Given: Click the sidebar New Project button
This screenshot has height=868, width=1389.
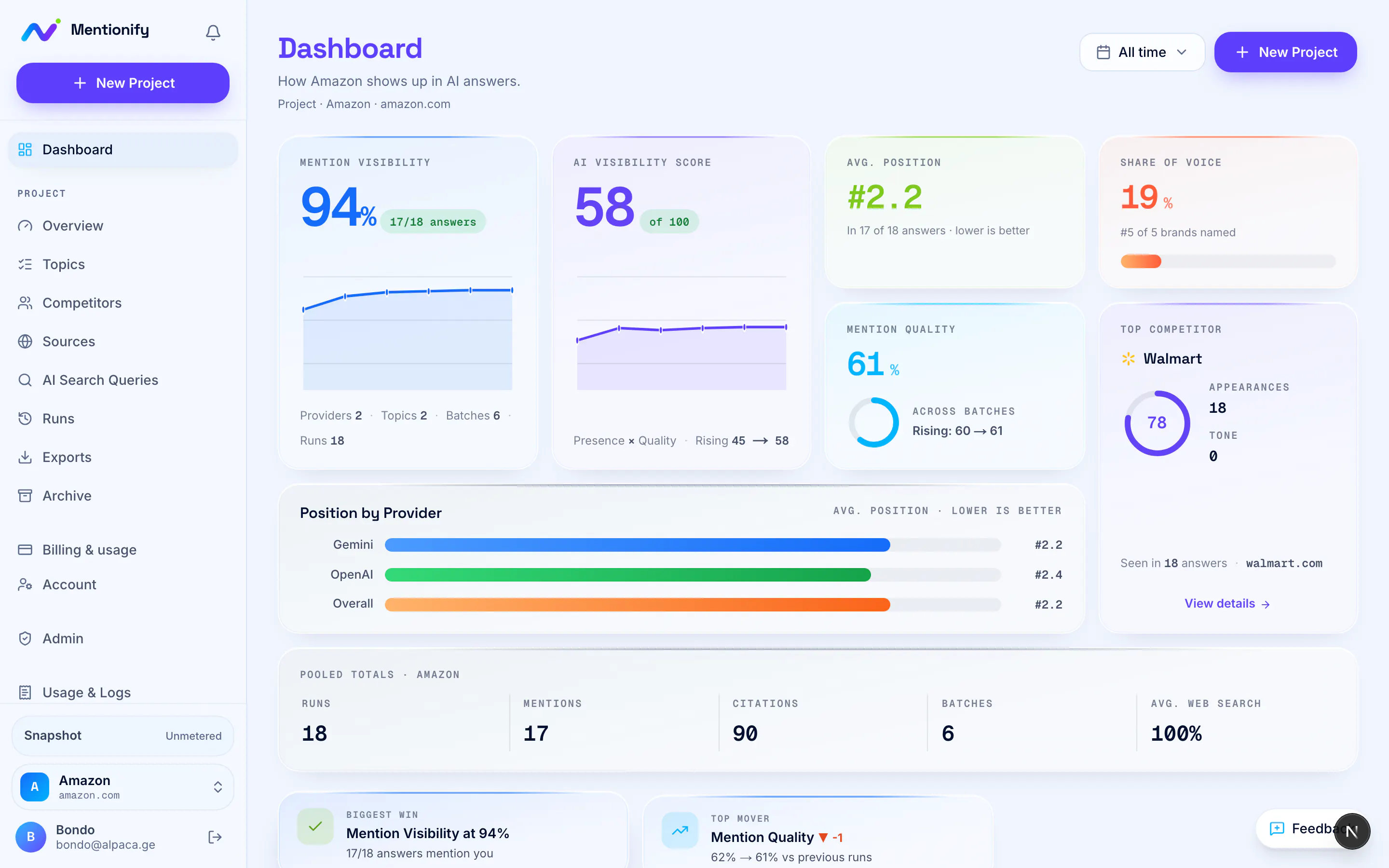Looking at the screenshot, I should tap(123, 82).
